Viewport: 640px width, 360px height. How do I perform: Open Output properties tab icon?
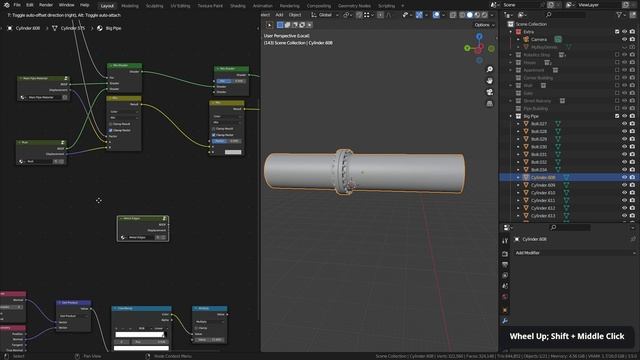click(505, 264)
